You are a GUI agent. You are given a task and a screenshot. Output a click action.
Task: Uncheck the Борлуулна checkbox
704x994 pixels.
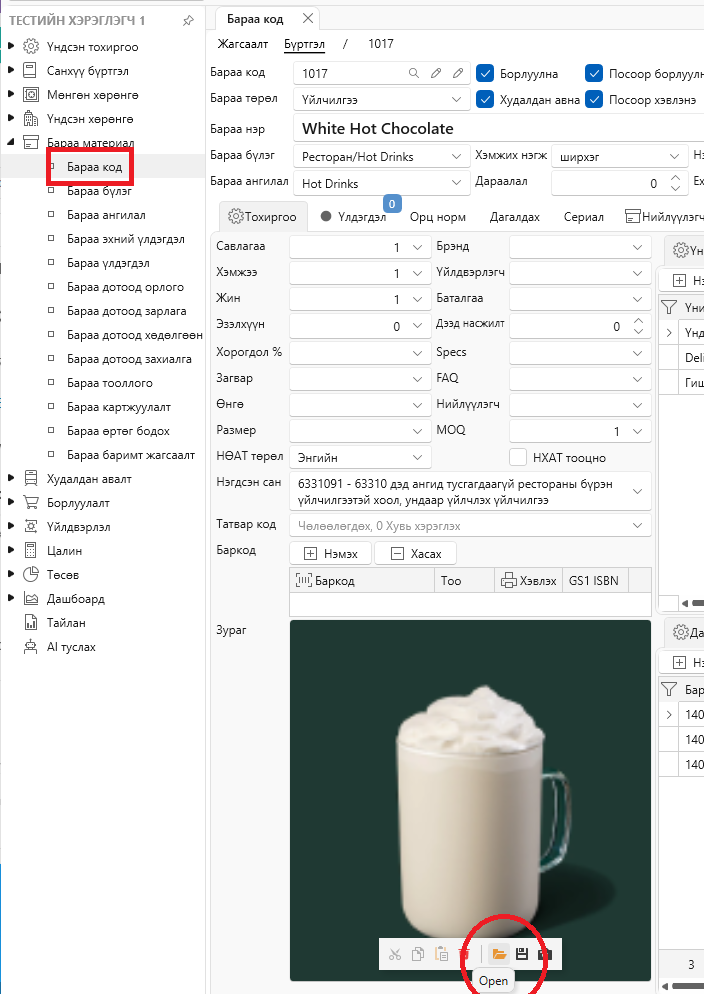pos(485,74)
